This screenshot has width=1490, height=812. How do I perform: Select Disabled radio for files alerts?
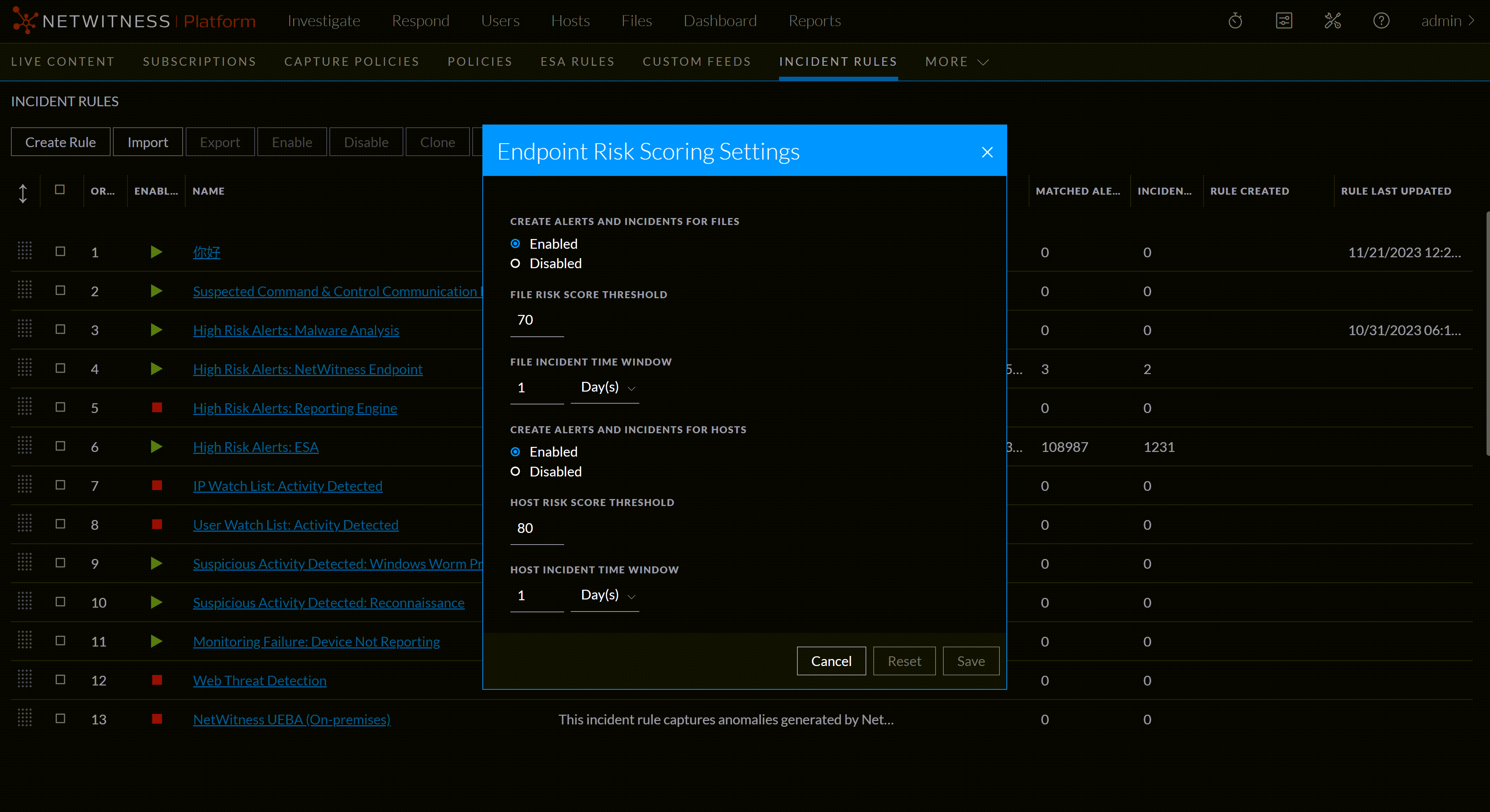coord(515,264)
